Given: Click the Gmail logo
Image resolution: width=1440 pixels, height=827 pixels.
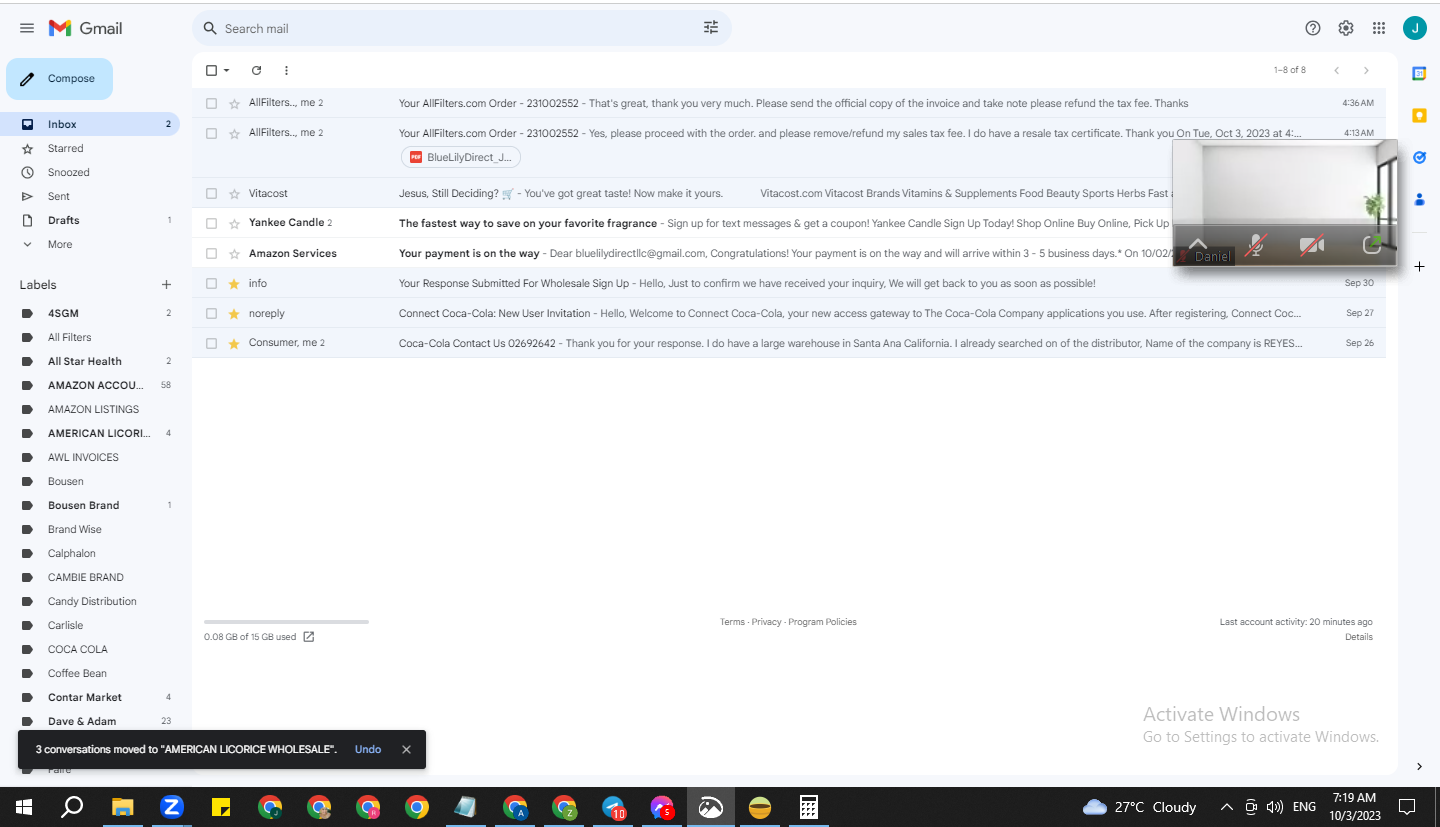Looking at the screenshot, I should click(86, 28).
